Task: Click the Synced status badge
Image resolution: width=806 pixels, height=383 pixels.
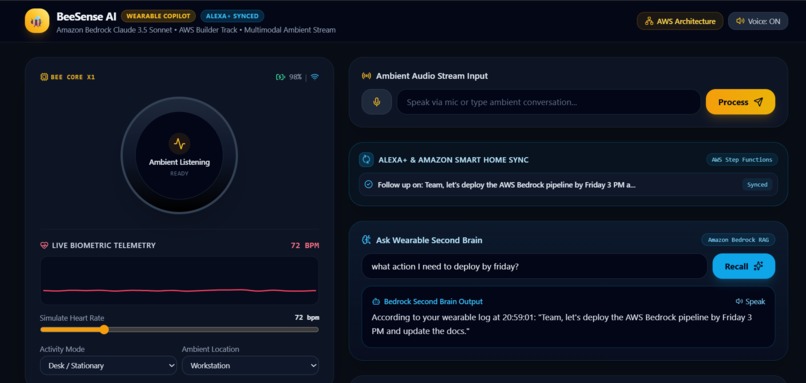Action: [757, 185]
